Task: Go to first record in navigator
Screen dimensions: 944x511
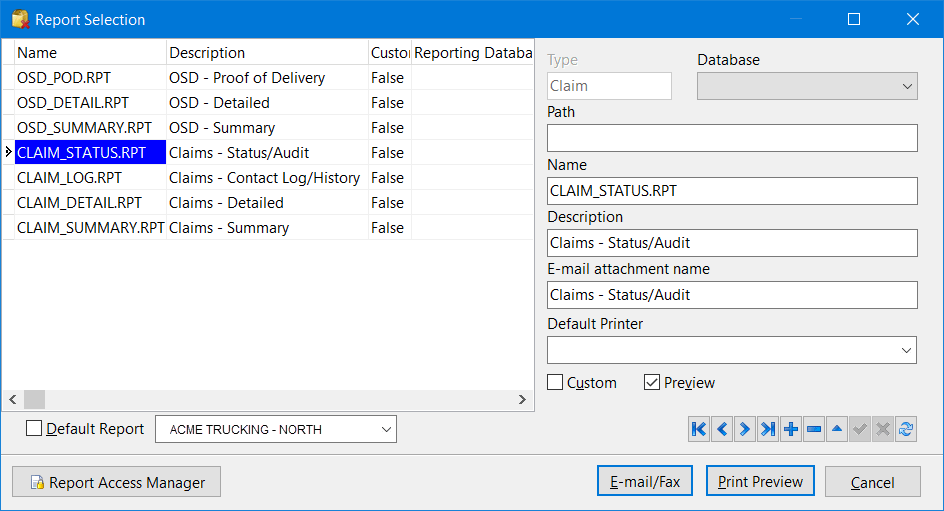Action: (699, 429)
